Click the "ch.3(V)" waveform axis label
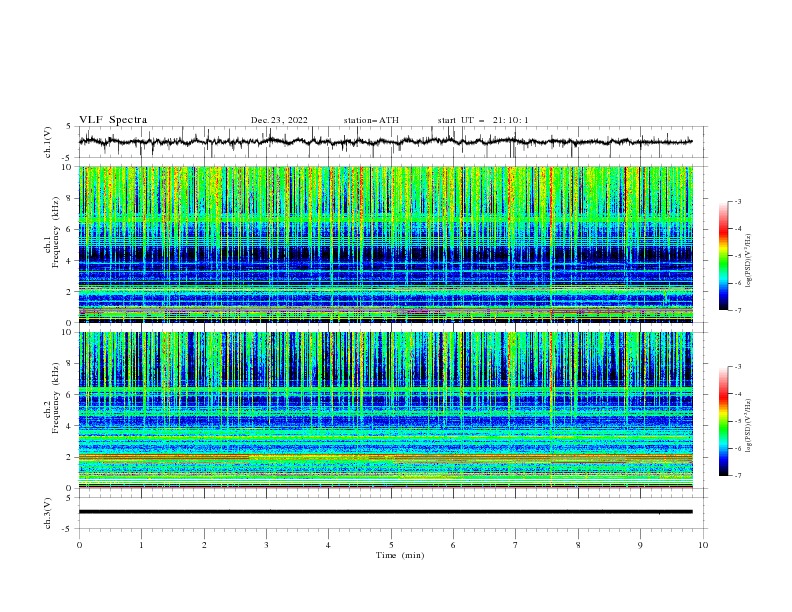Image resolution: width=792 pixels, height=612 pixels. (48, 513)
